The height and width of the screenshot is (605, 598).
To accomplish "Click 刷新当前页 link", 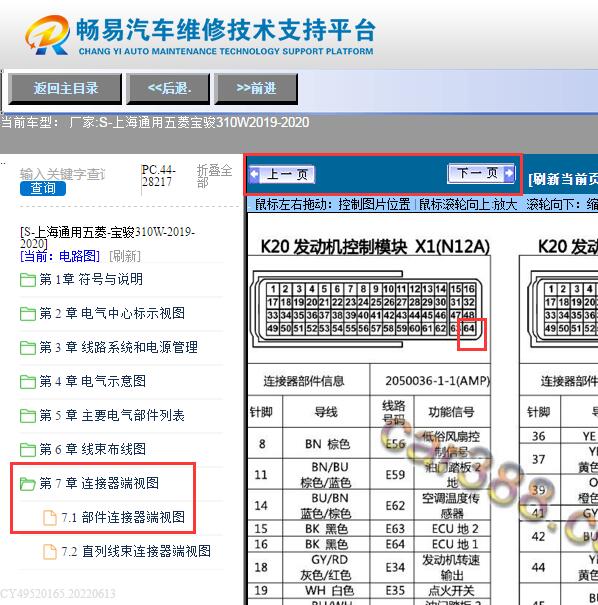I will (563, 179).
